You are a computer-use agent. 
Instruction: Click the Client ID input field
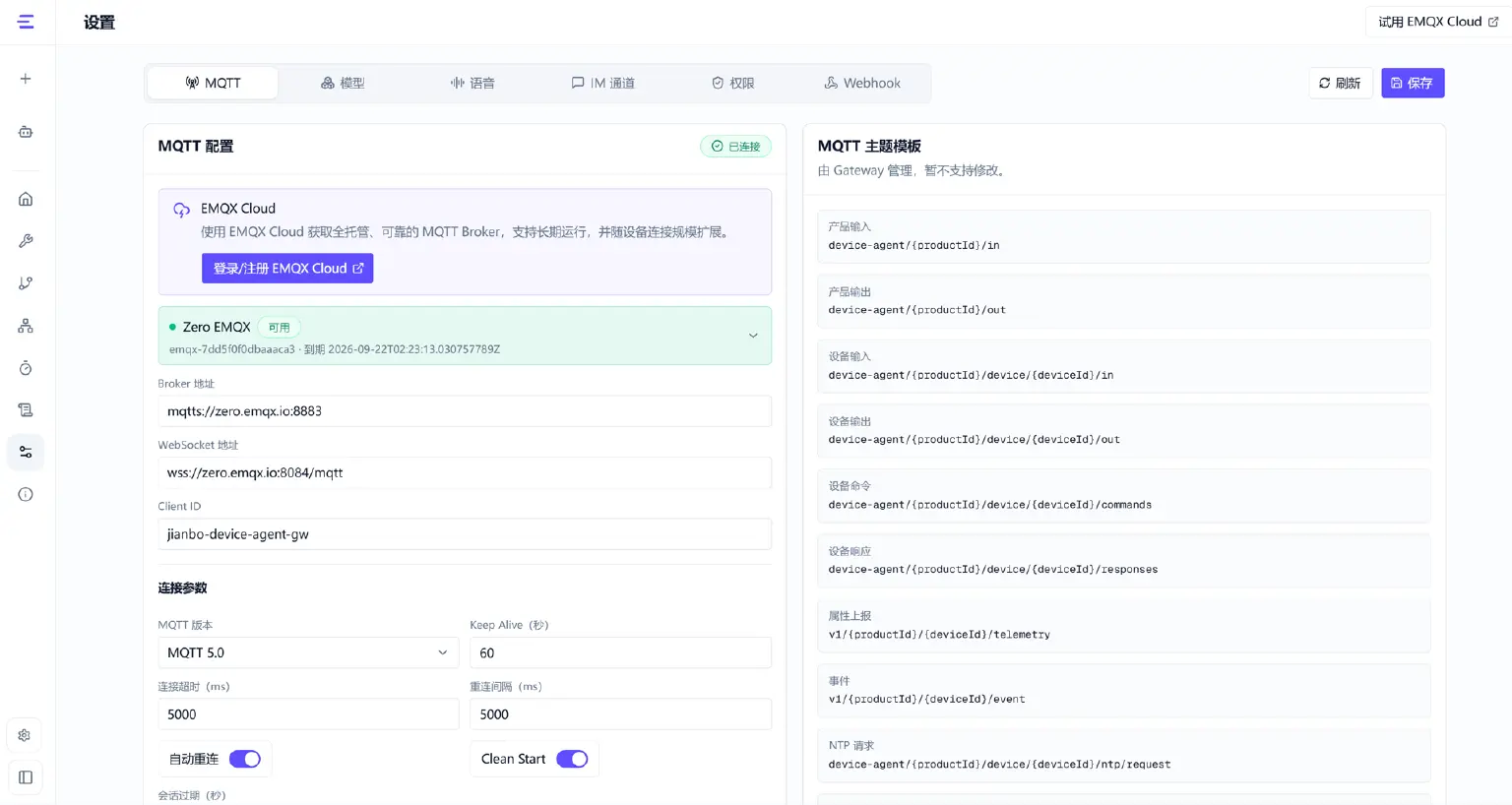pos(465,534)
